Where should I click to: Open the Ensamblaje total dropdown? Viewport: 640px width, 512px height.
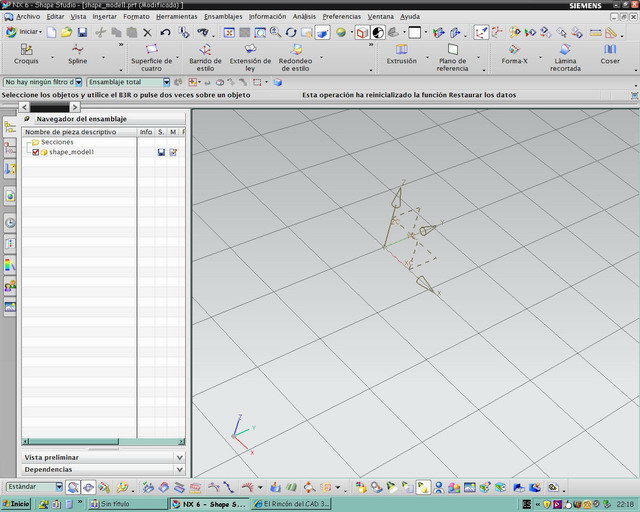pos(127,82)
